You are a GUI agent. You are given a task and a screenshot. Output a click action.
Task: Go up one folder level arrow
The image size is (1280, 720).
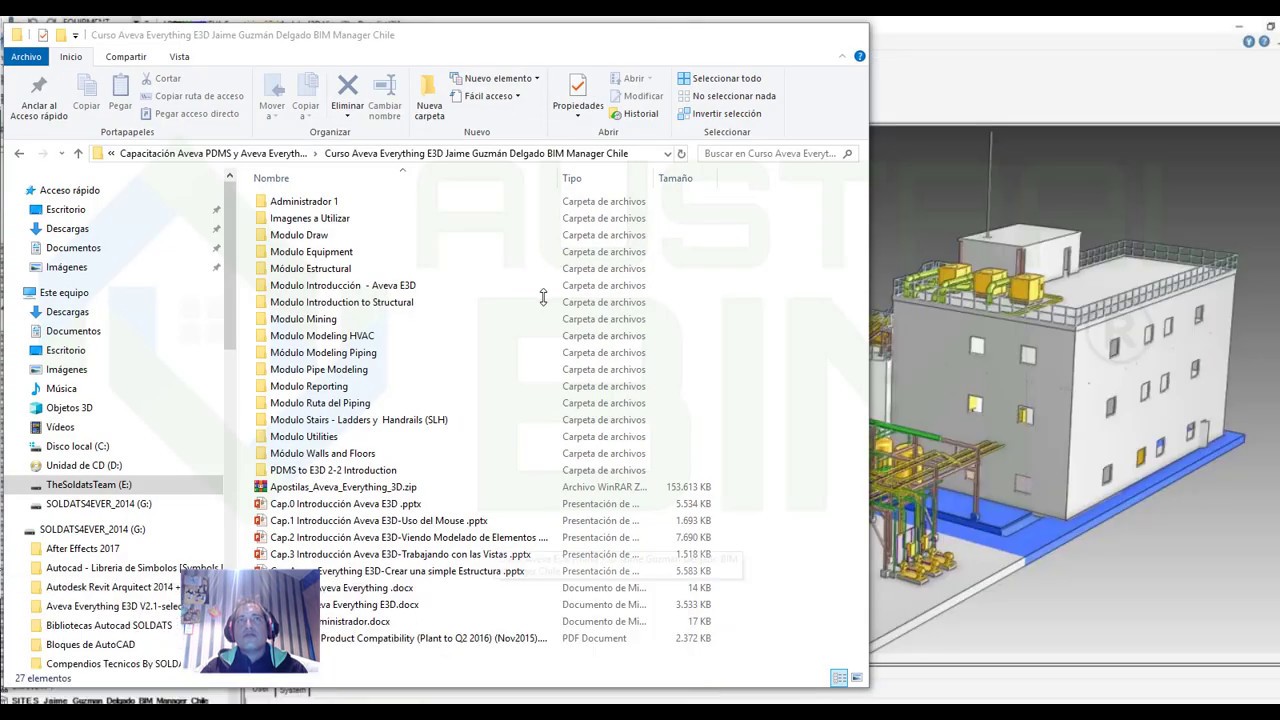pyautogui.click(x=78, y=153)
